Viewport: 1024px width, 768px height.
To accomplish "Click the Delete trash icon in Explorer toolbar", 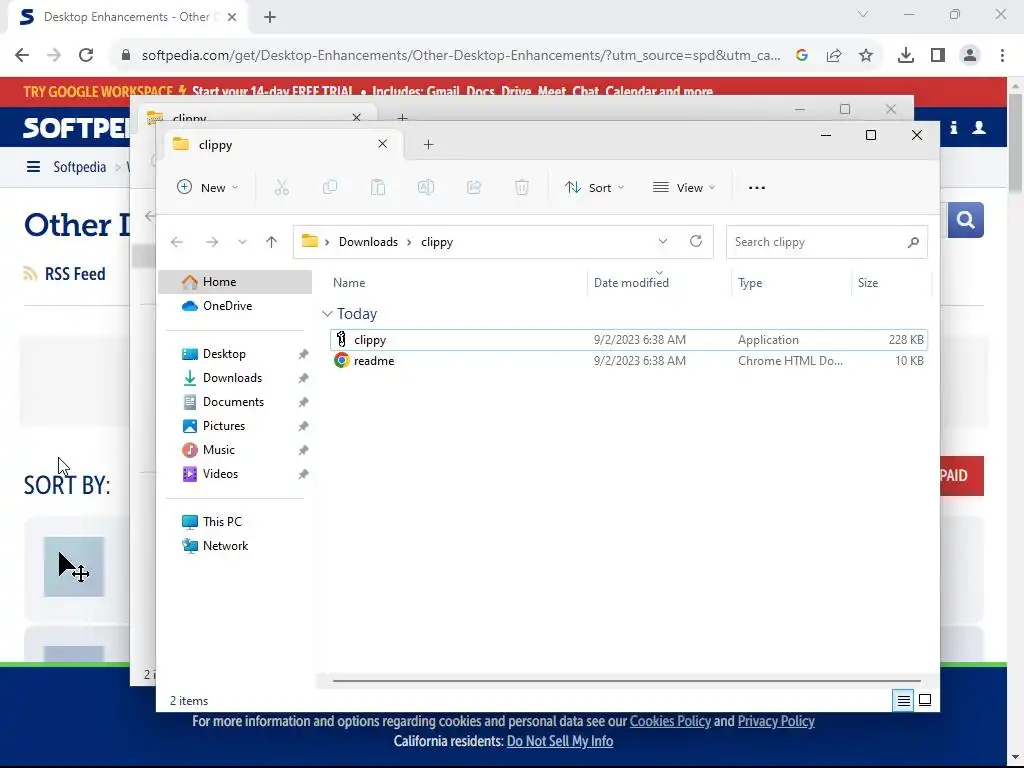I will tap(522, 188).
